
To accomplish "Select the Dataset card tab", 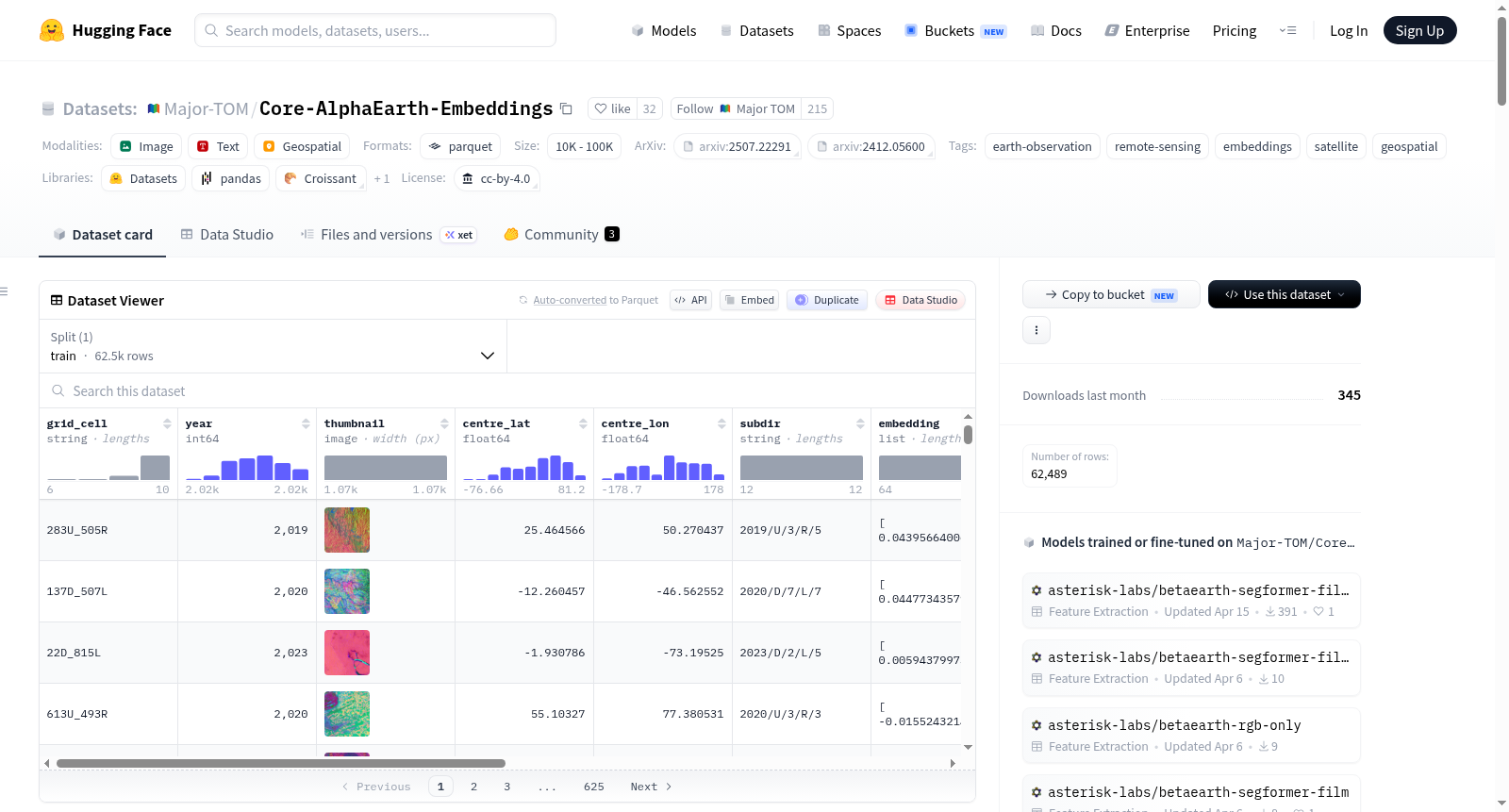I will (x=103, y=235).
